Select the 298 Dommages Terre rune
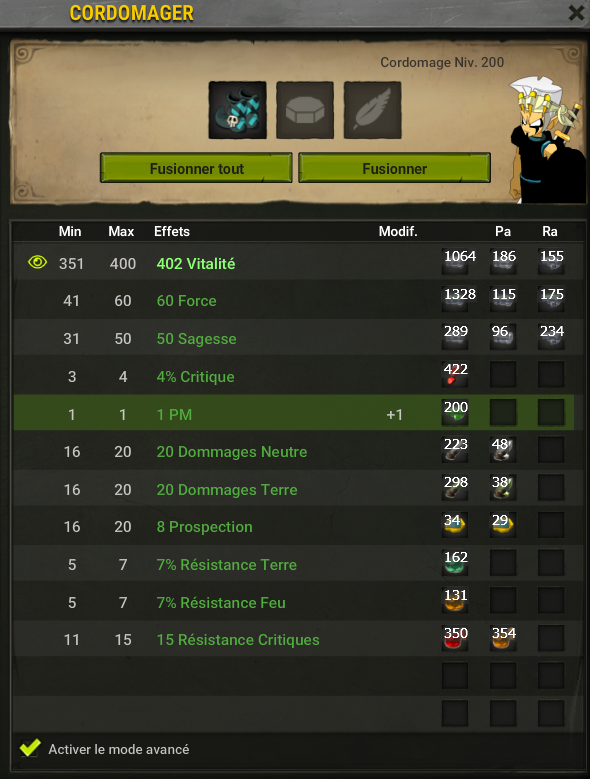 tap(455, 487)
